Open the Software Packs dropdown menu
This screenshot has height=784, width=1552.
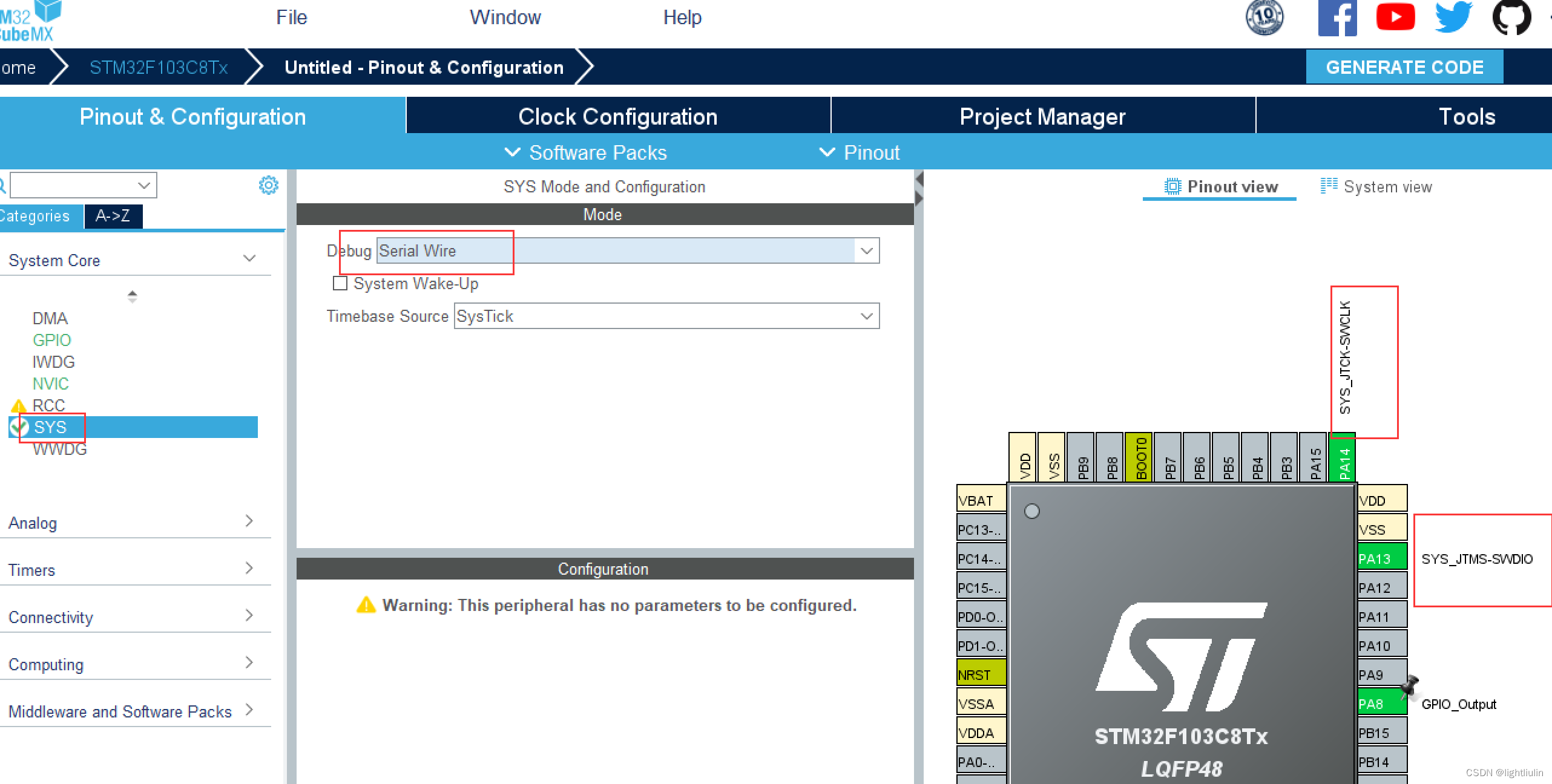(586, 152)
